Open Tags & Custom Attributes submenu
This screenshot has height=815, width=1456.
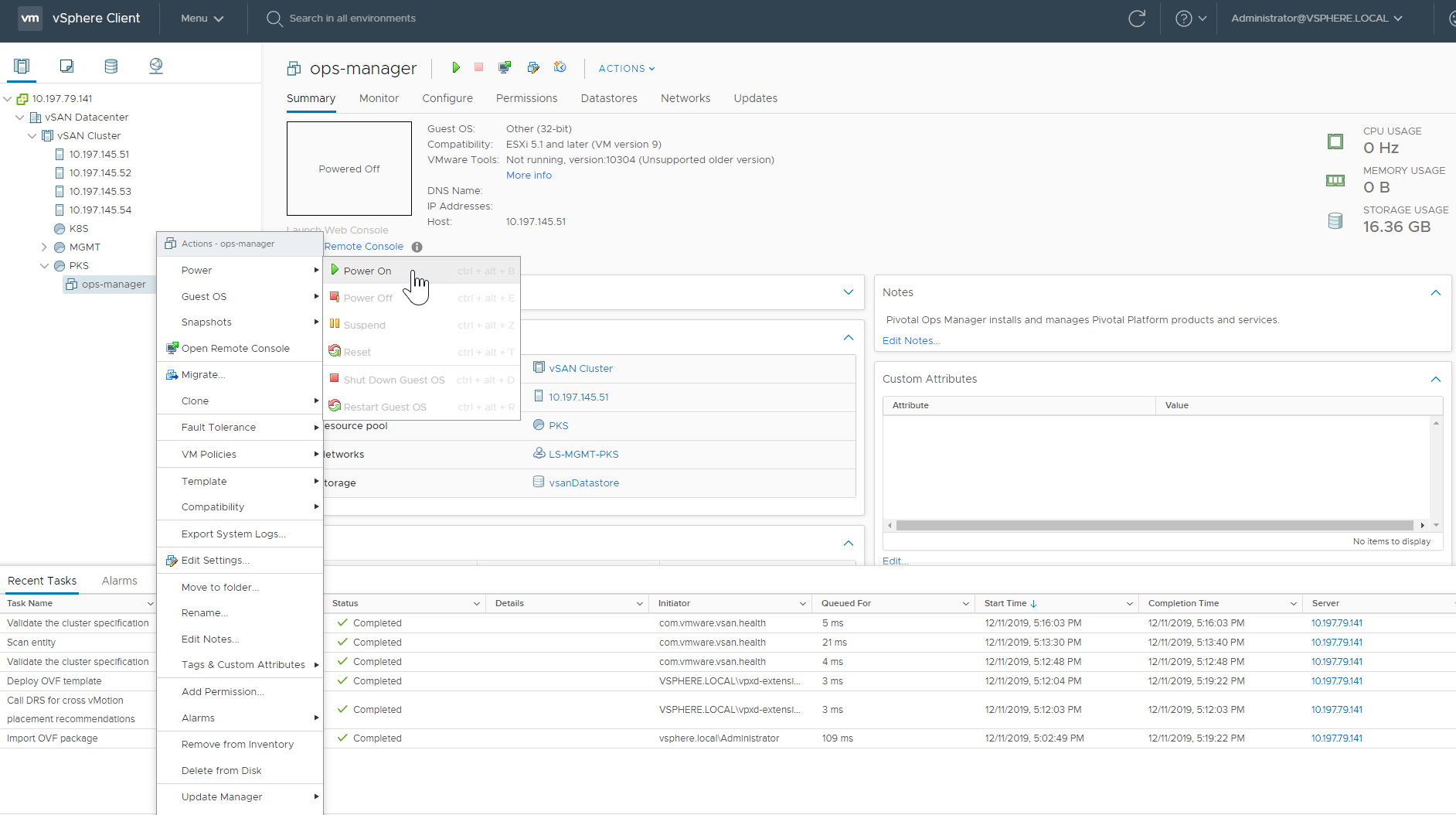click(240, 665)
